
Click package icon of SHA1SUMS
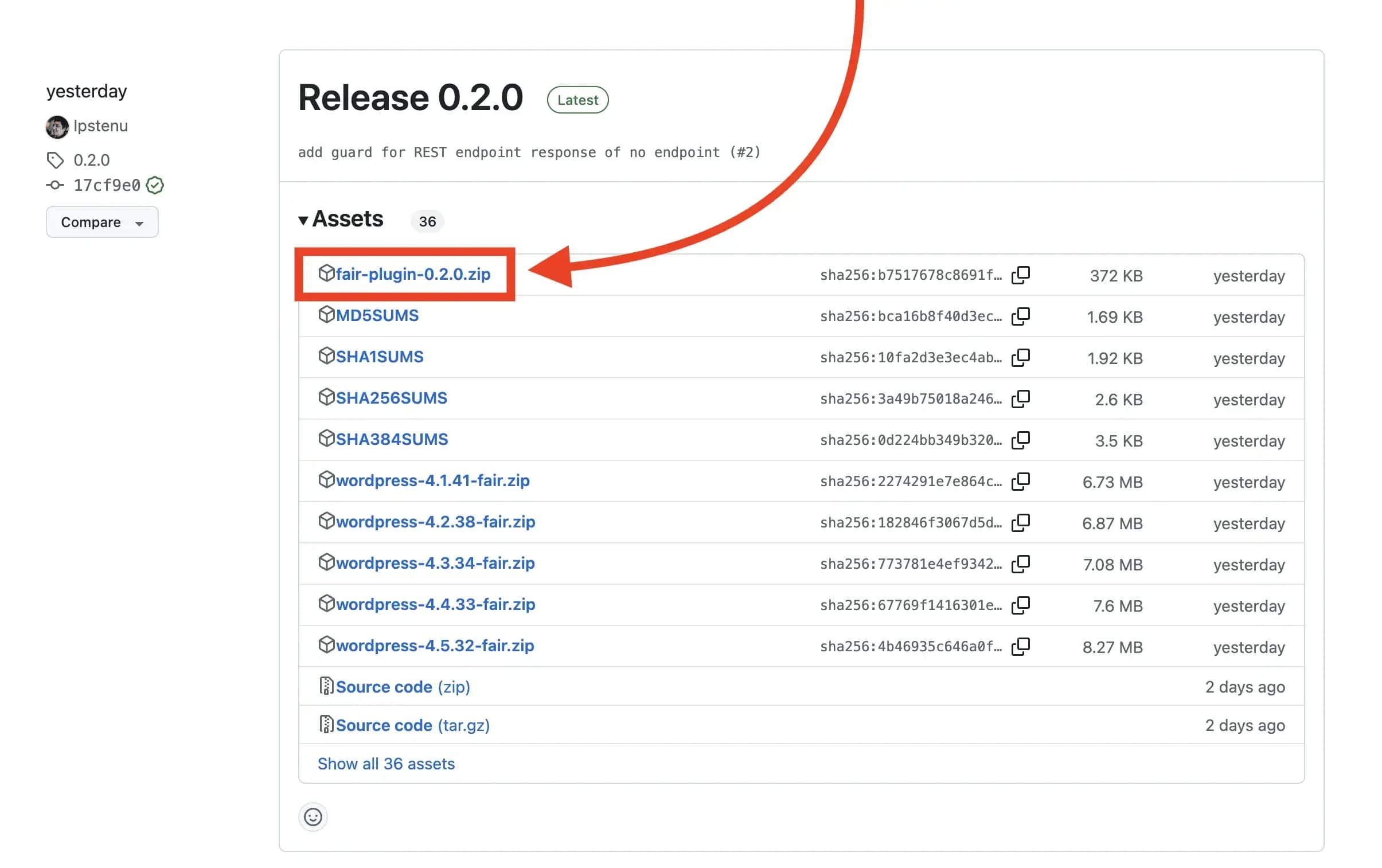[326, 355]
